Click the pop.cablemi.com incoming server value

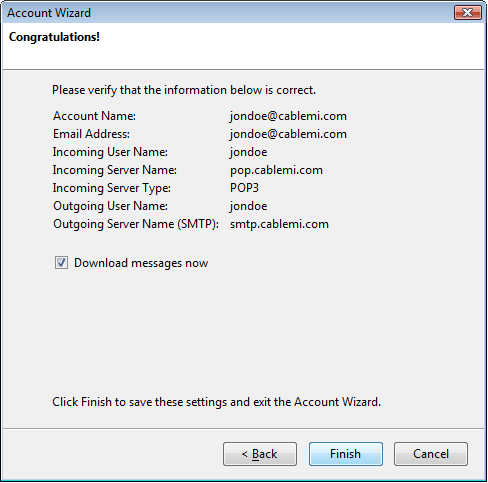tap(276, 170)
